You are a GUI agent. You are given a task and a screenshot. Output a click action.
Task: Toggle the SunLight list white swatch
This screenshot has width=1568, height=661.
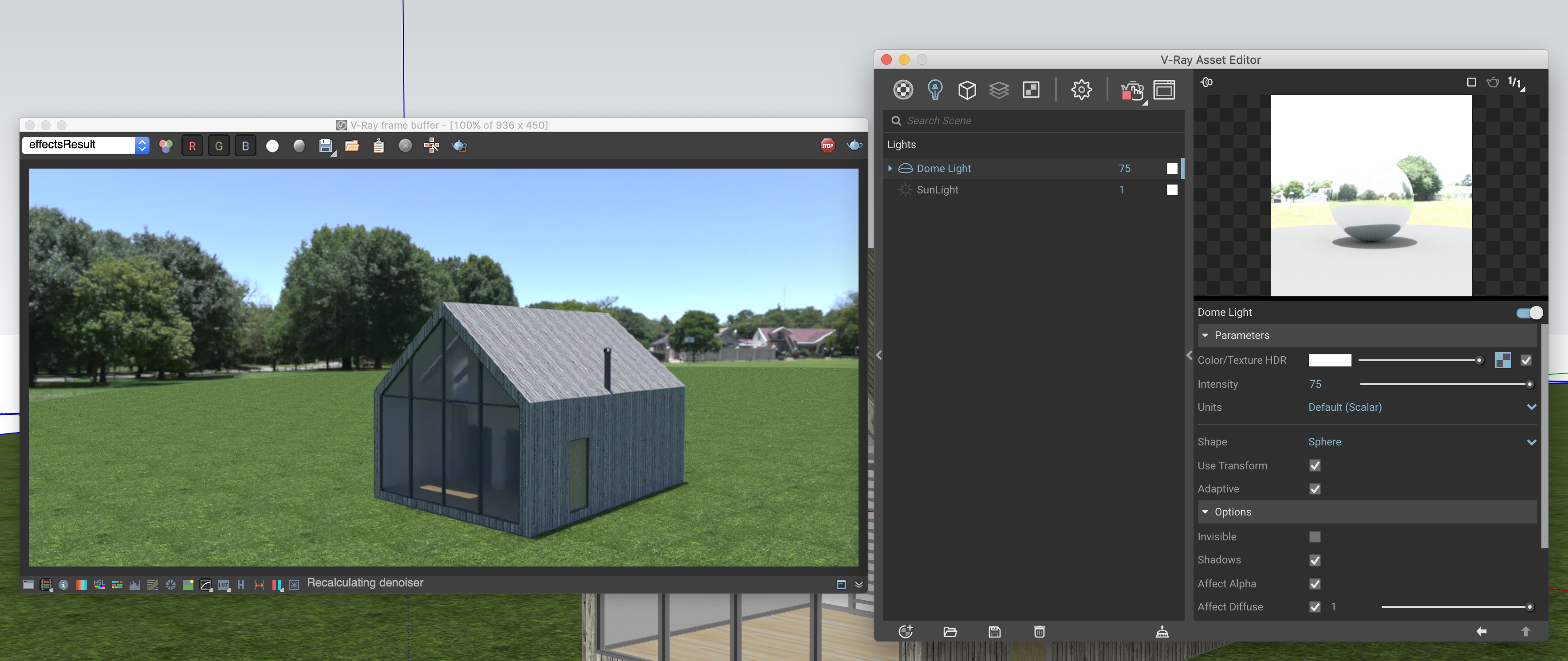pos(1172,190)
